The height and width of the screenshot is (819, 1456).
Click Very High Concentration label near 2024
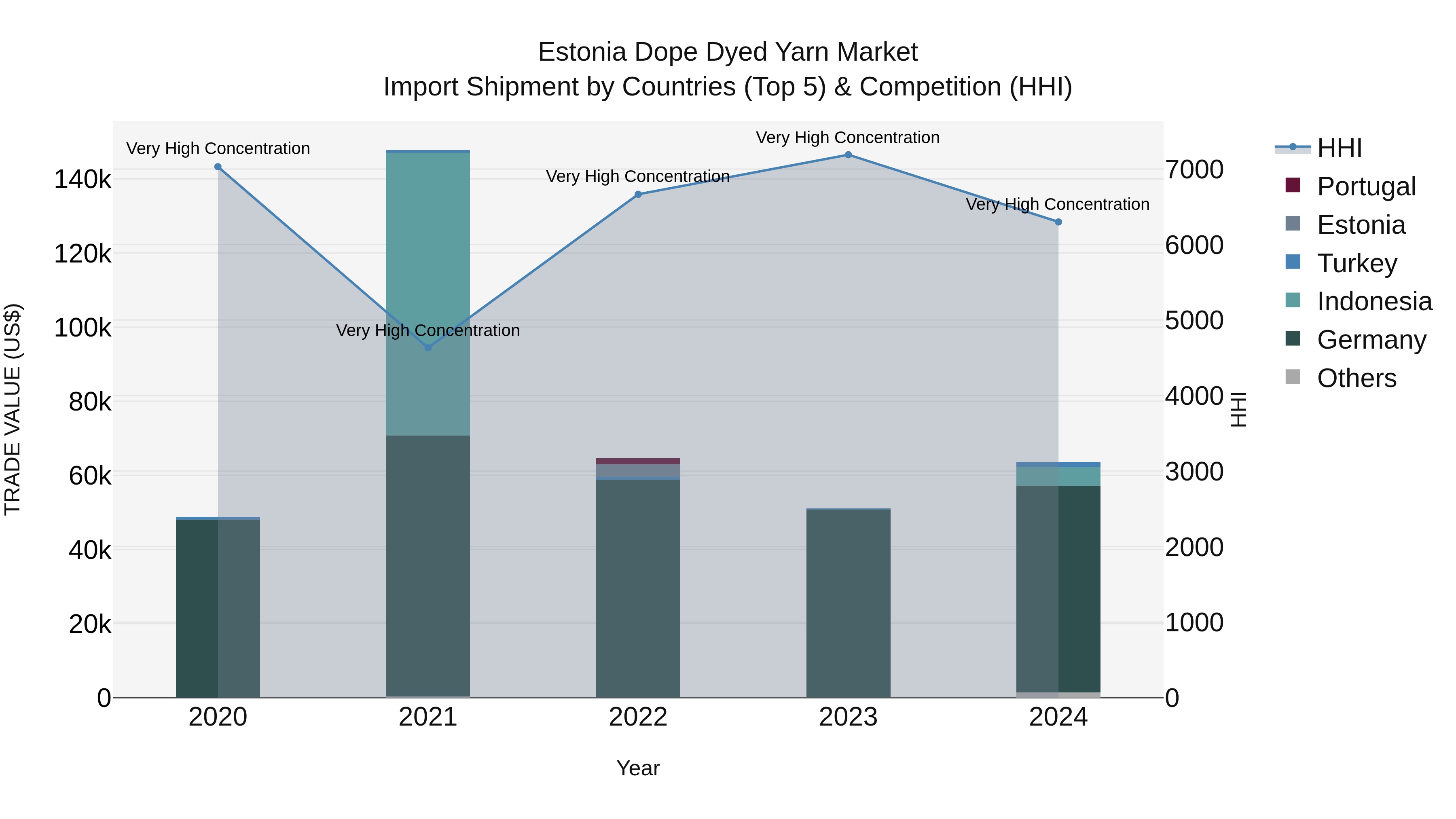point(1058,204)
